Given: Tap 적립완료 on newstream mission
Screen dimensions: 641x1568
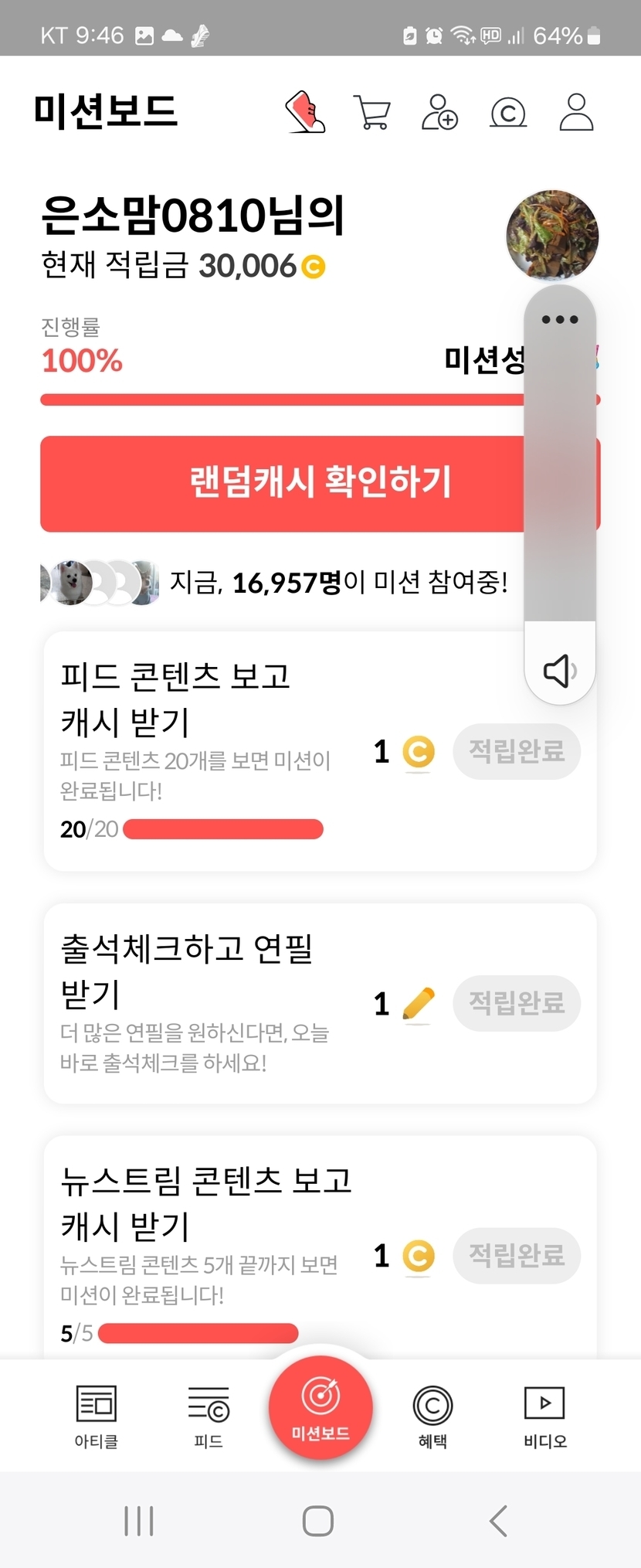Looking at the screenshot, I should pos(517,1255).
